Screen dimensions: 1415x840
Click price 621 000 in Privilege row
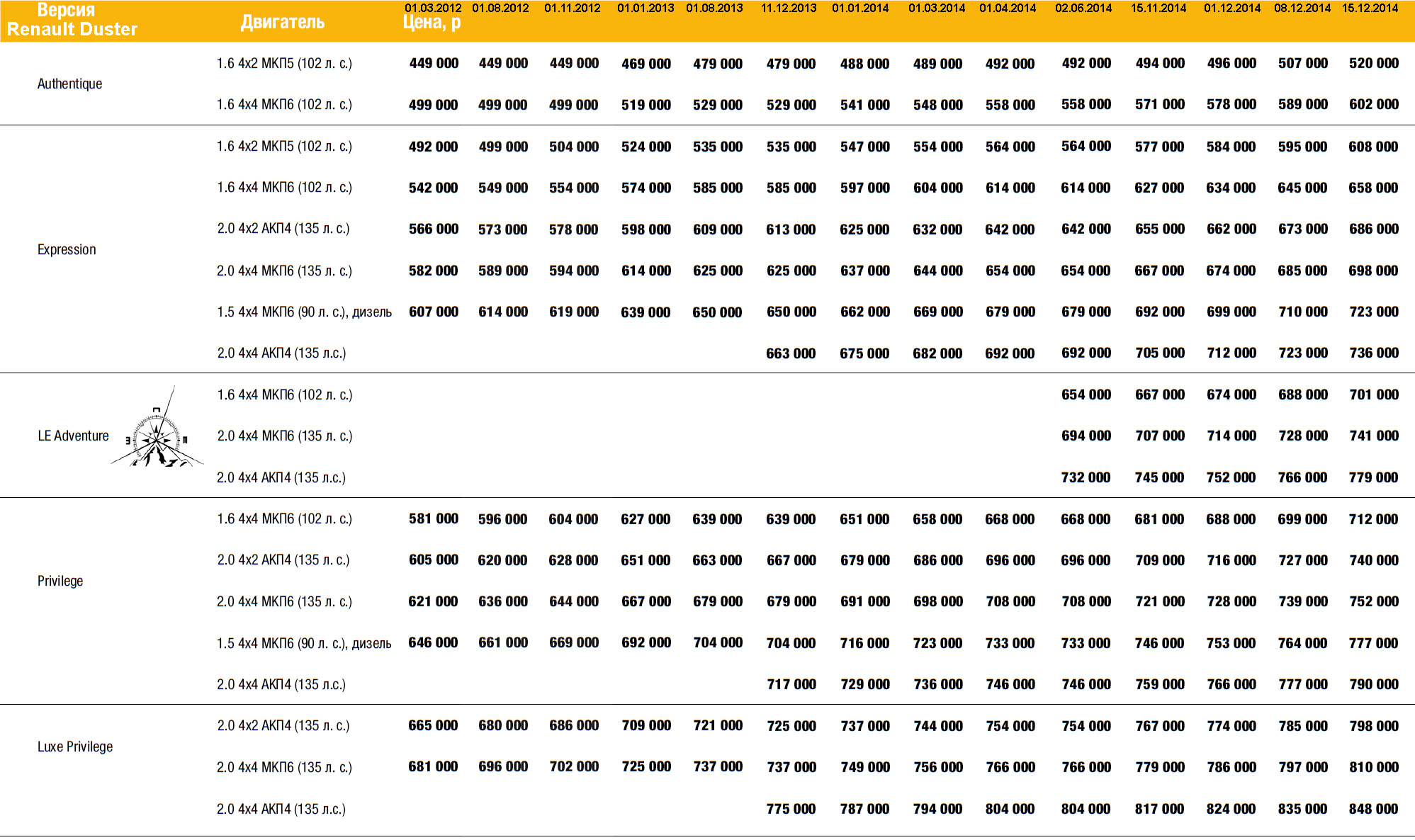[433, 601]
